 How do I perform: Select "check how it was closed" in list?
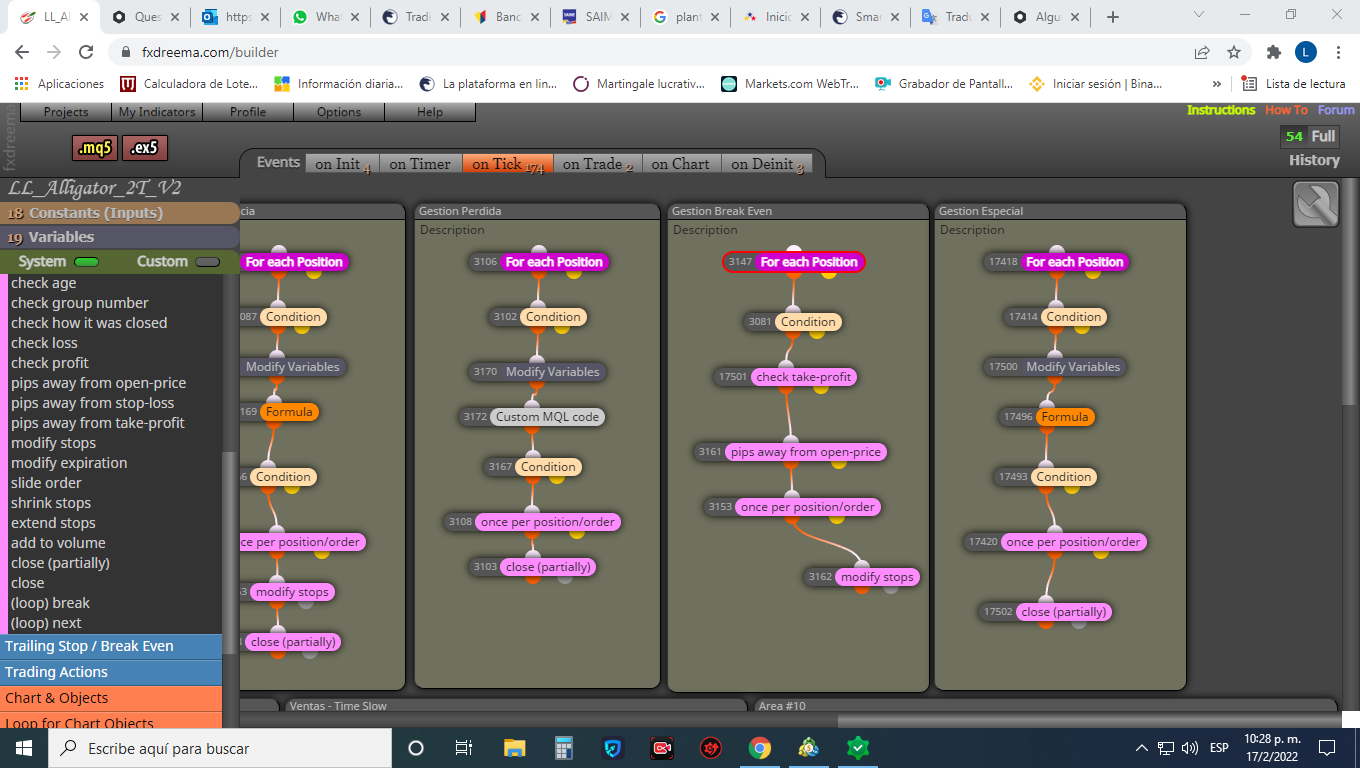[89, 323]
